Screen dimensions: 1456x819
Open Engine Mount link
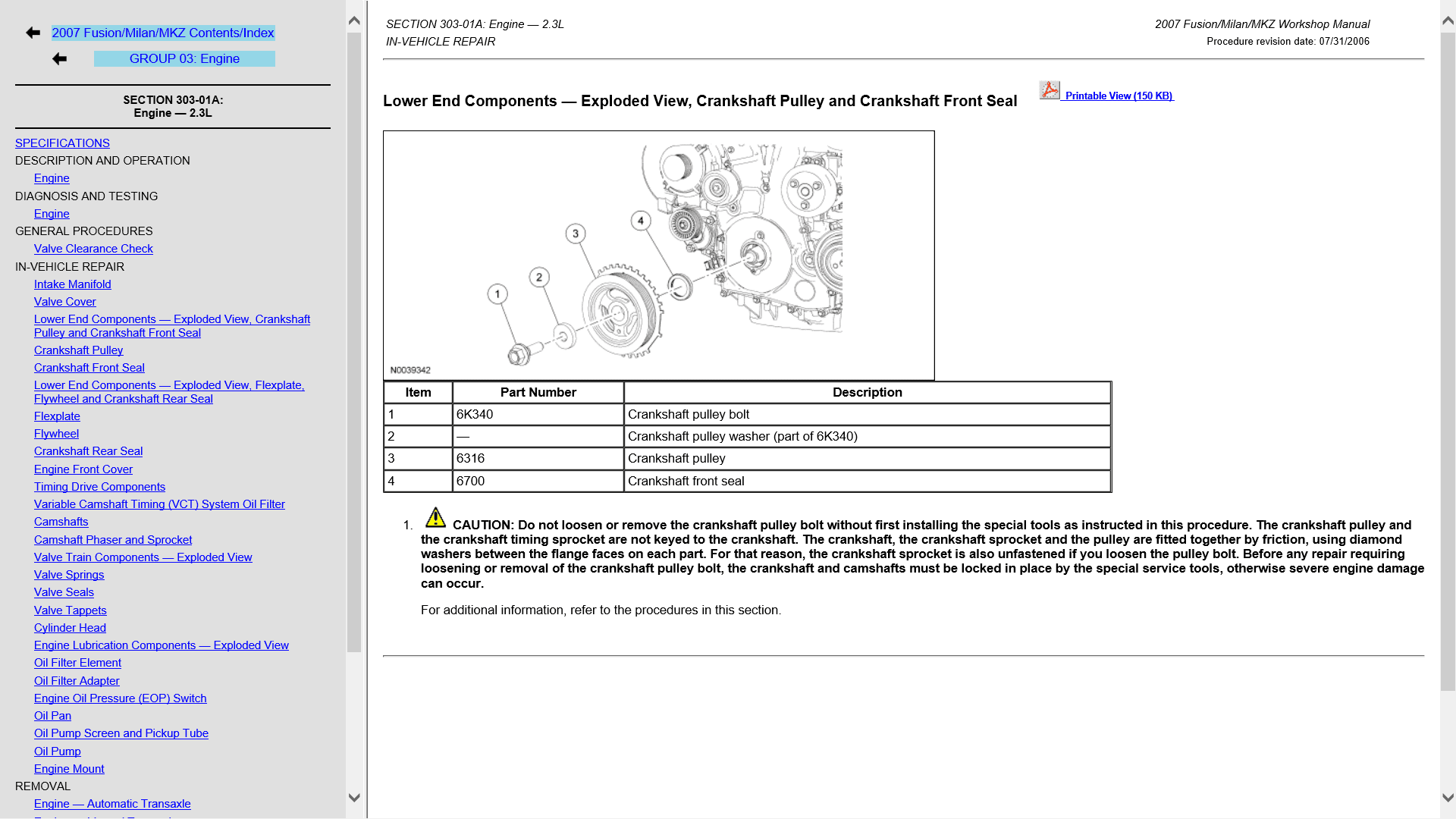[69, 769]
